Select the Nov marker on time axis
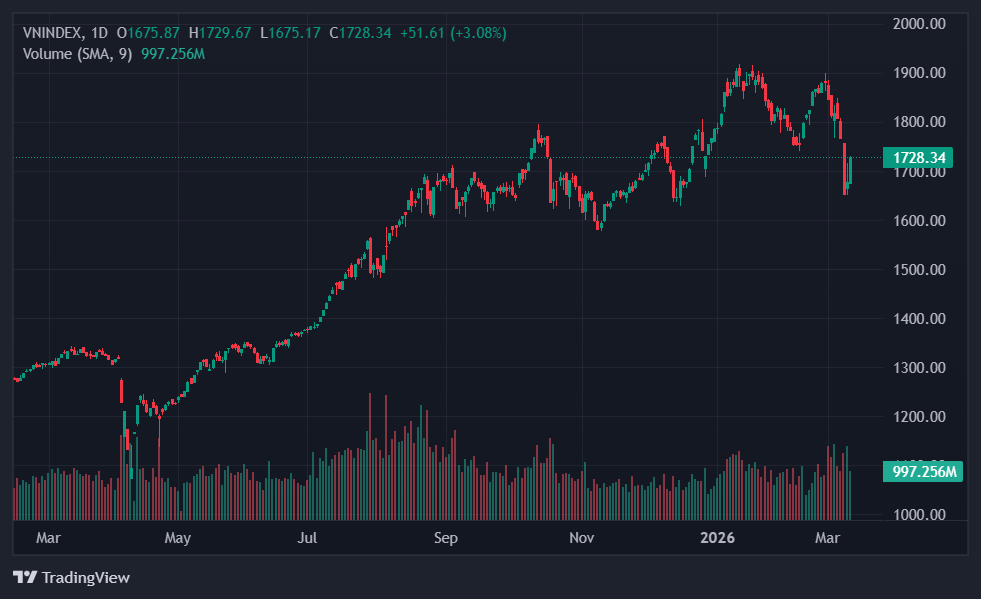This screenshot has width=981, height=599. [581, 538]
